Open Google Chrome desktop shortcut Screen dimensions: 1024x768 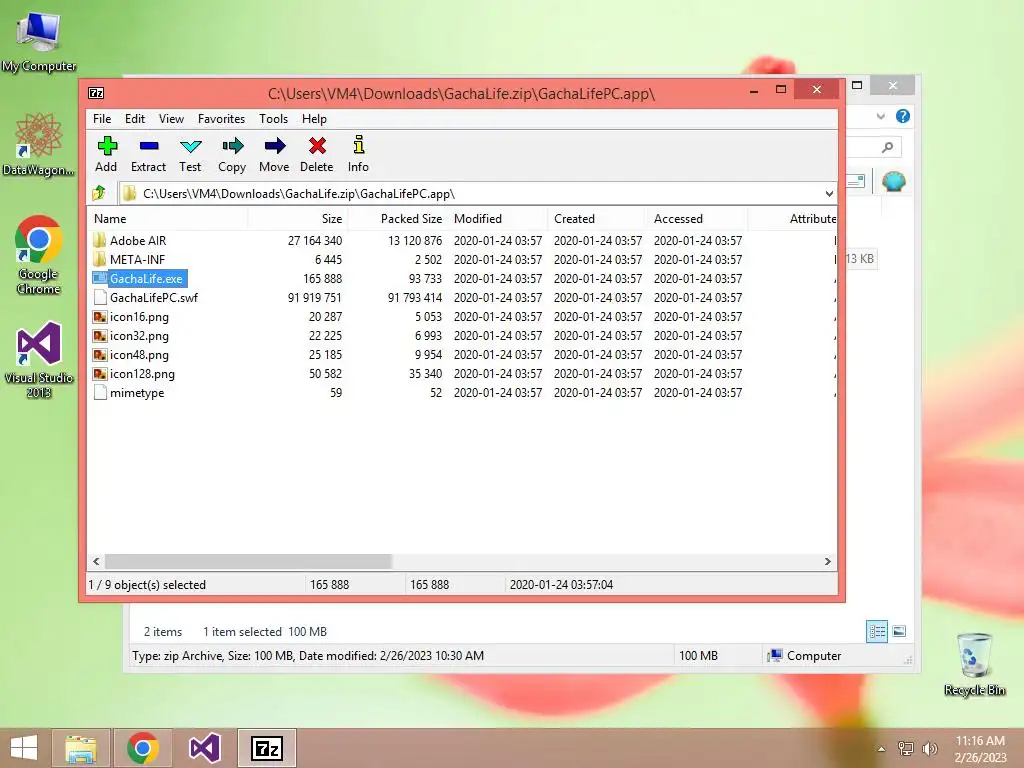pyautogui.click(x=39, y=255)
